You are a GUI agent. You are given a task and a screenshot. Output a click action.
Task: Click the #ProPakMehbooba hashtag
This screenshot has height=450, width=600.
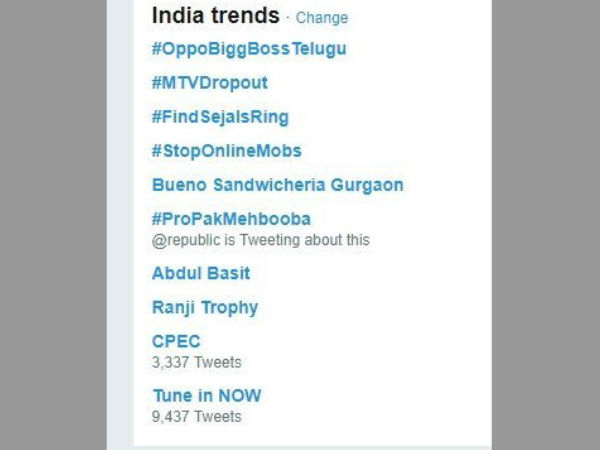pos(231,219)
